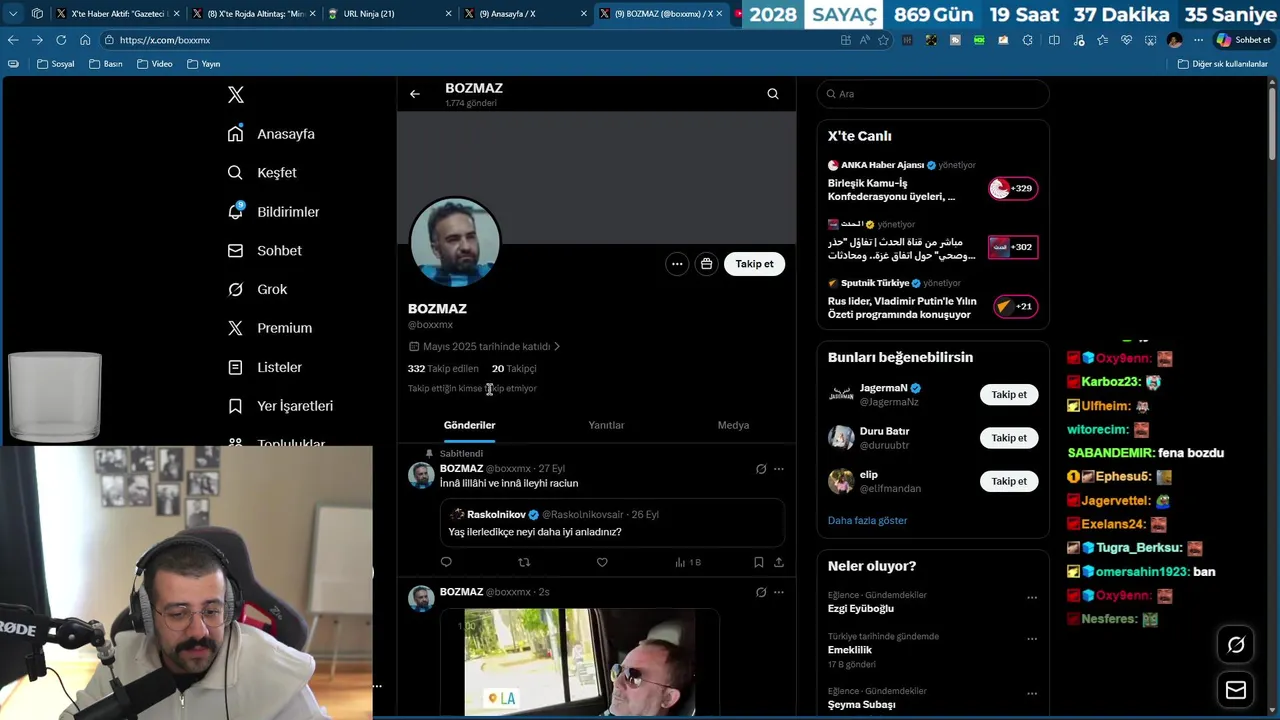The height and width of the screenshot is (720, 1280).
Task: Open the Mayıs 2025 joined date link
Action: 486,346
